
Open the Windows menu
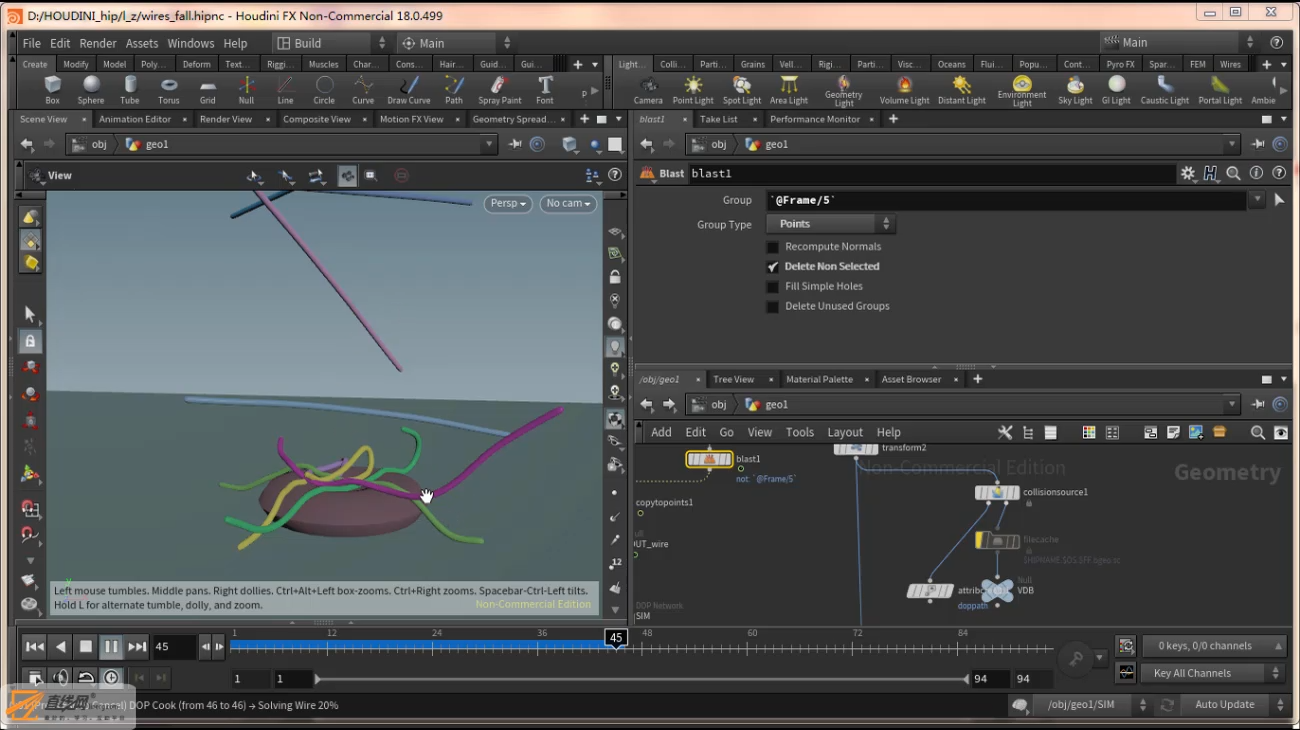pyautogui.click(x=191, y=43)
